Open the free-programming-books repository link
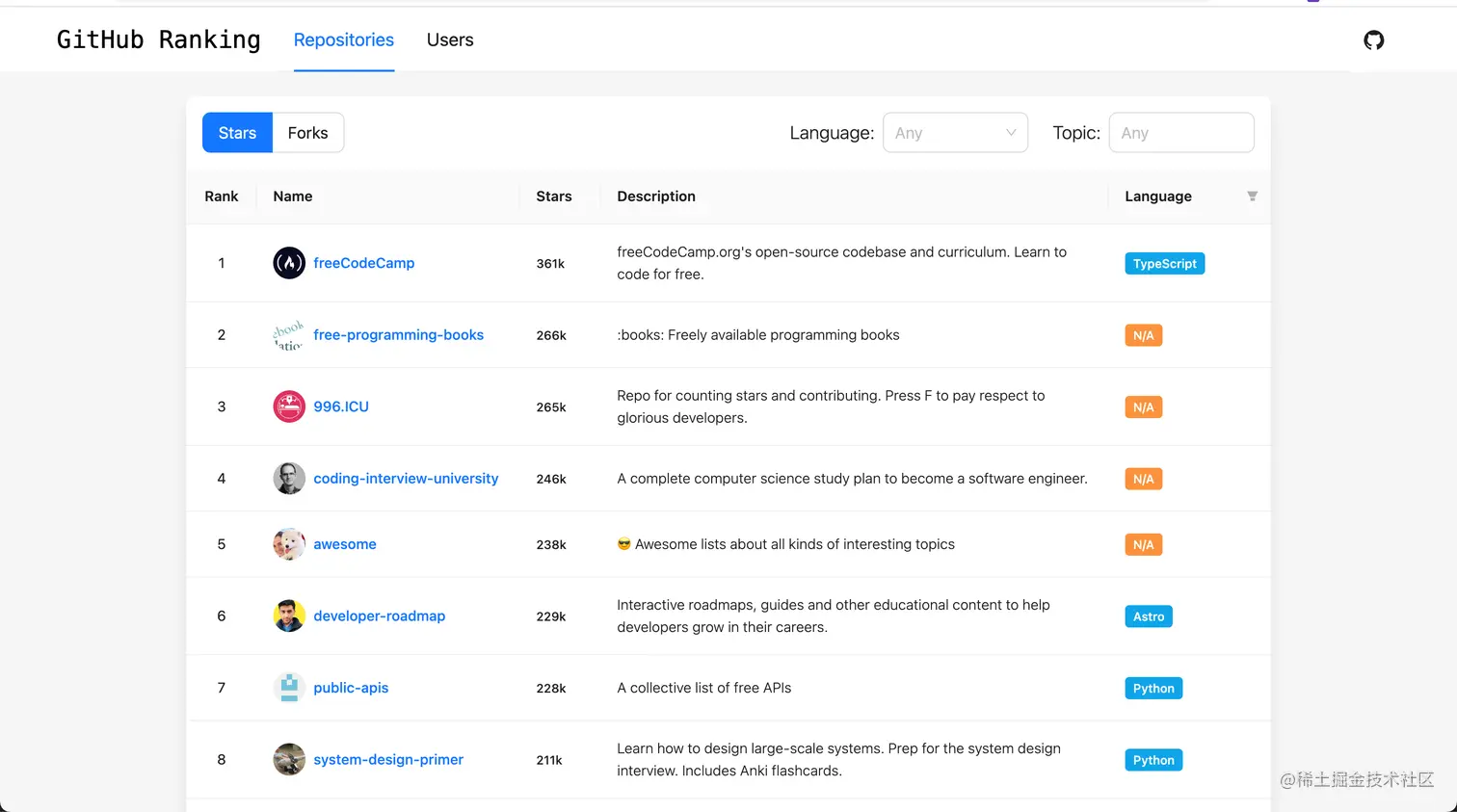The width and height of the screenshot is (1457, 812). click(x=398, y=335)
